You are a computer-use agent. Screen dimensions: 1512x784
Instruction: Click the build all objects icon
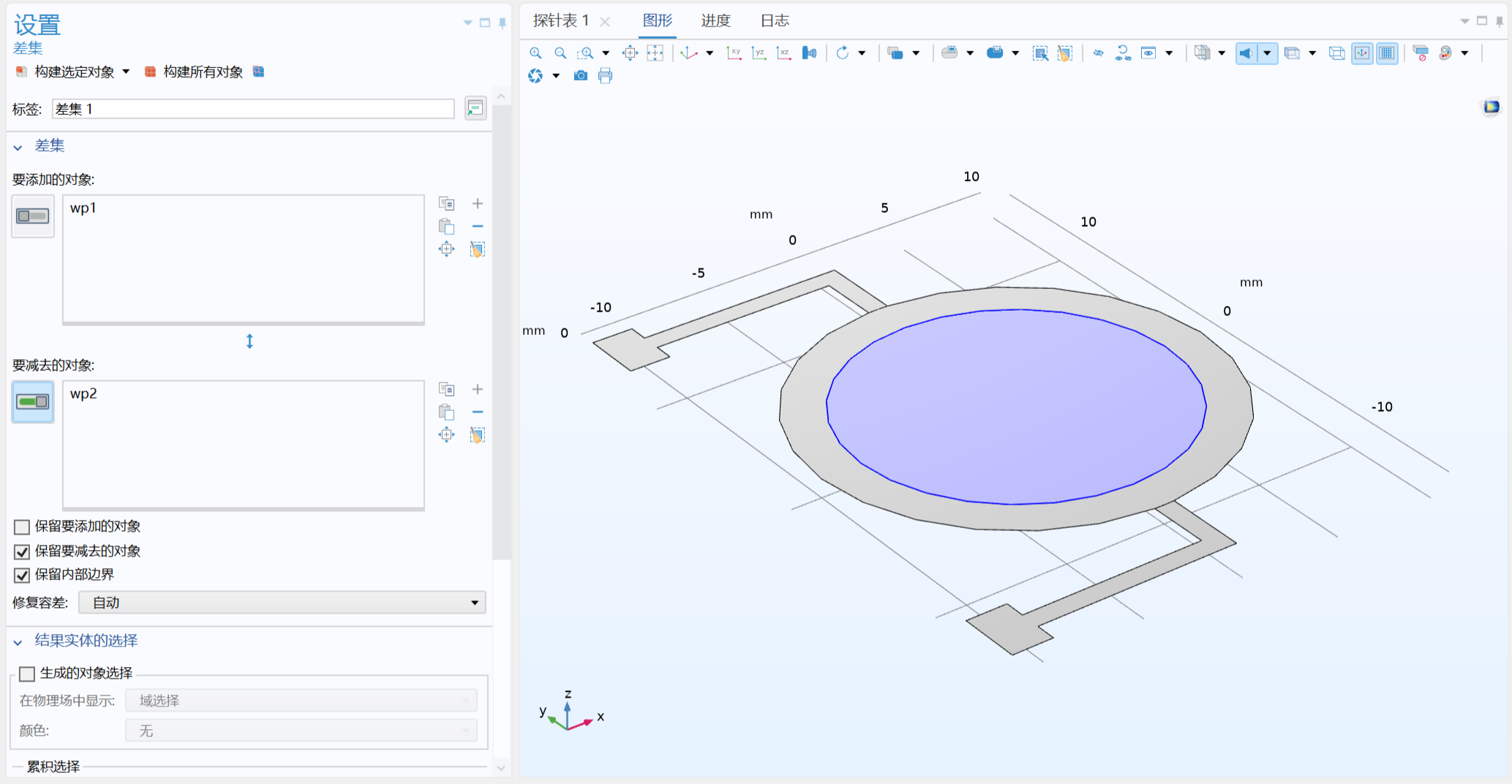click(x=150, y=72)
